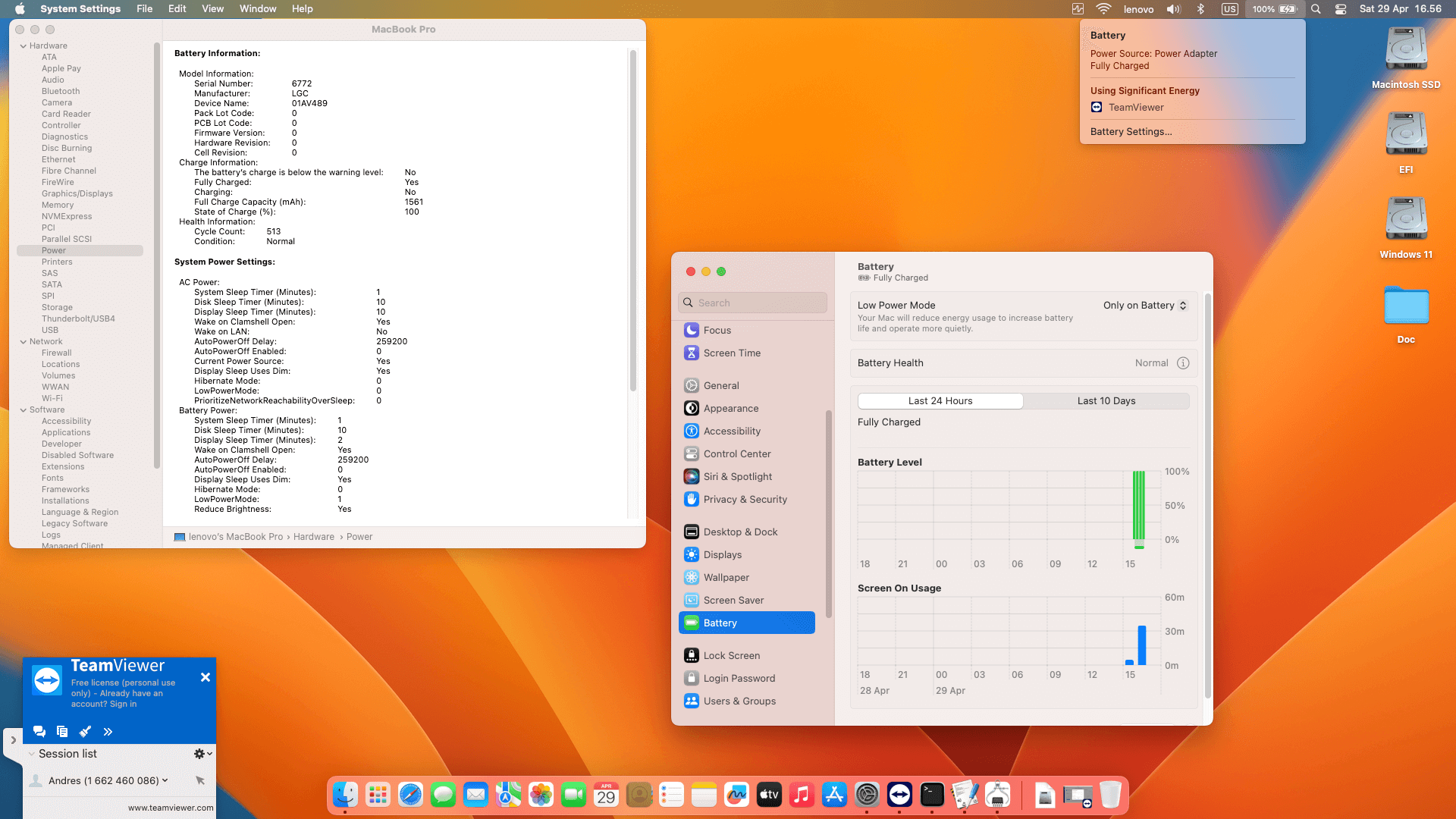Select Memory in the hardware list
The image size is (1456, 819).
pyautogui.click(x=58, y=205)
